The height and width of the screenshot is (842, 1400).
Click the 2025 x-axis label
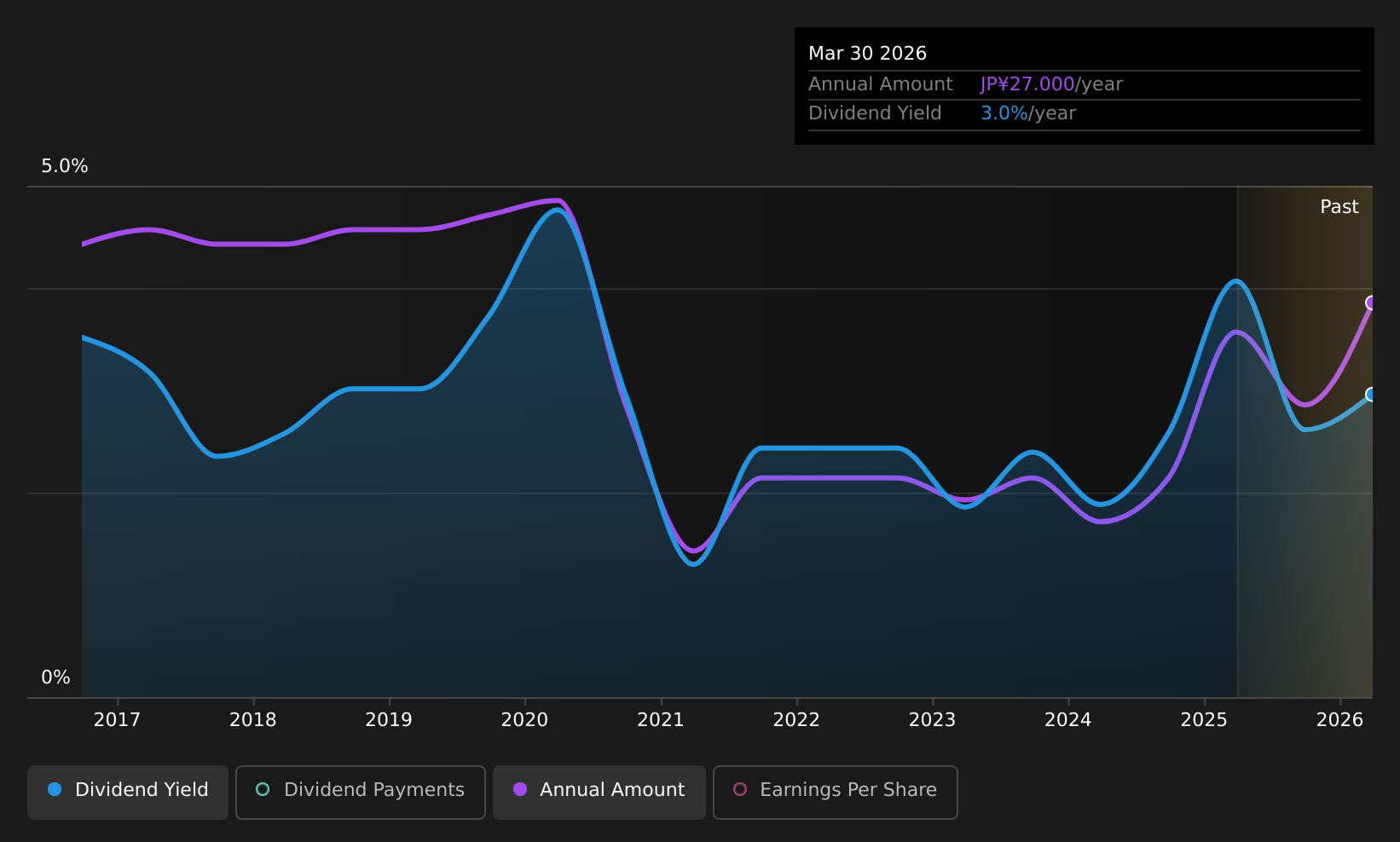[x=1204, y=720]
